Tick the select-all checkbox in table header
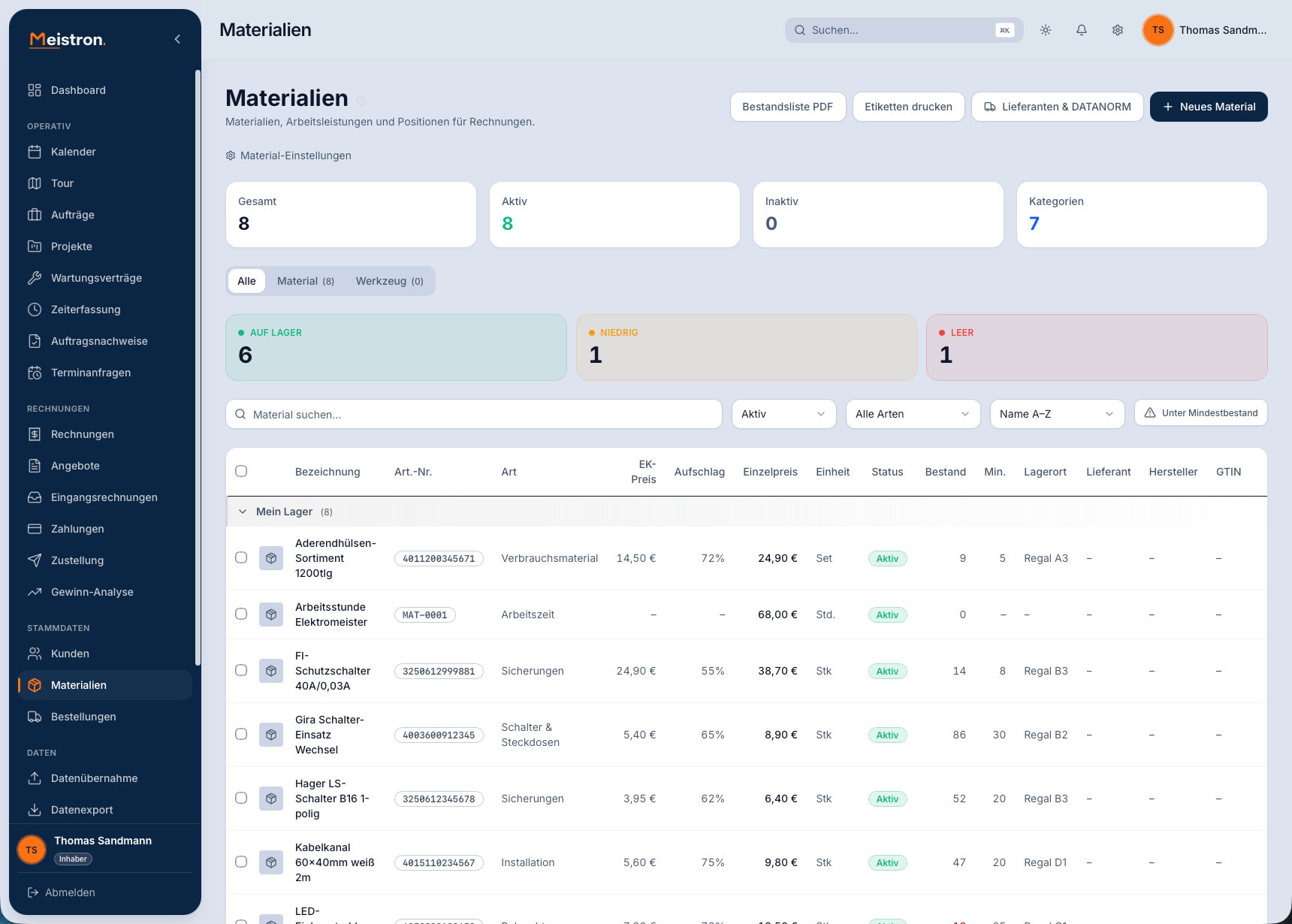The image size is (1292, 924). point(241,471)
